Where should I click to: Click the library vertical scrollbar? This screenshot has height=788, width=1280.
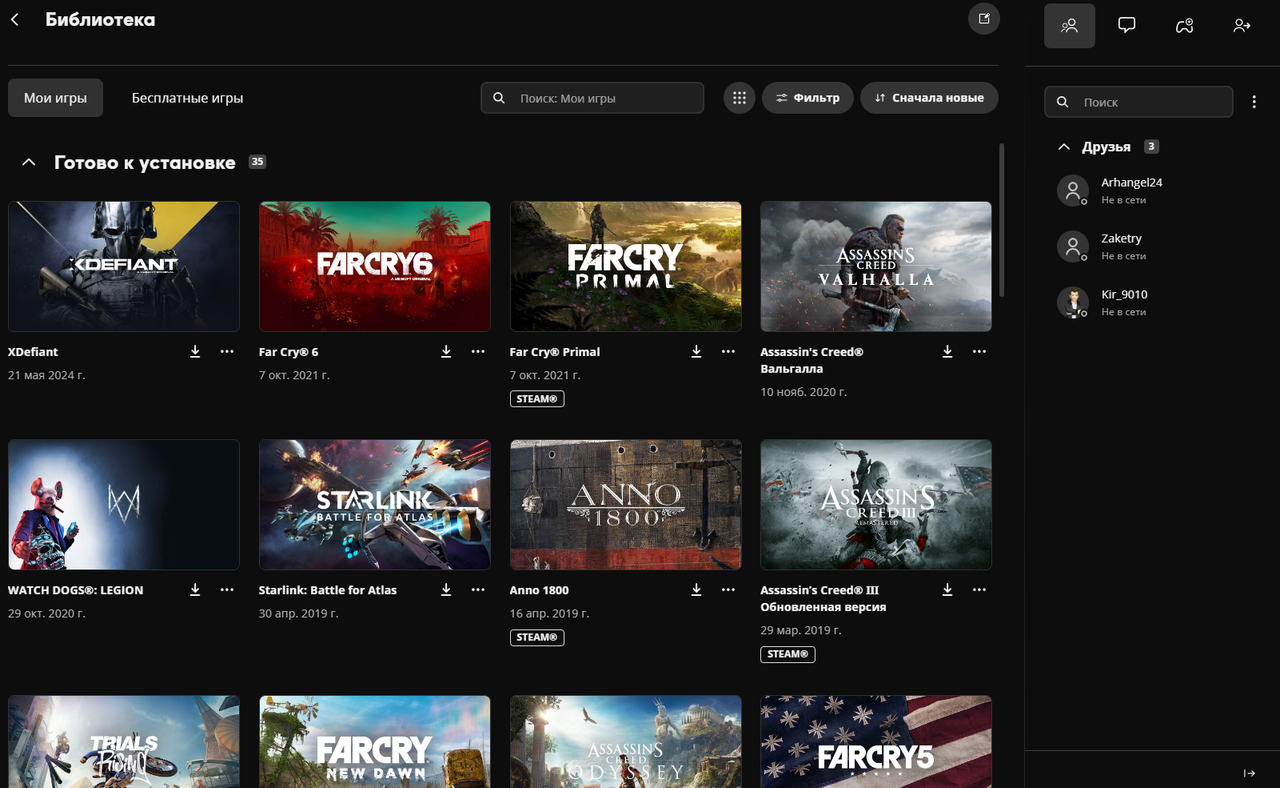coord(1002,220)
